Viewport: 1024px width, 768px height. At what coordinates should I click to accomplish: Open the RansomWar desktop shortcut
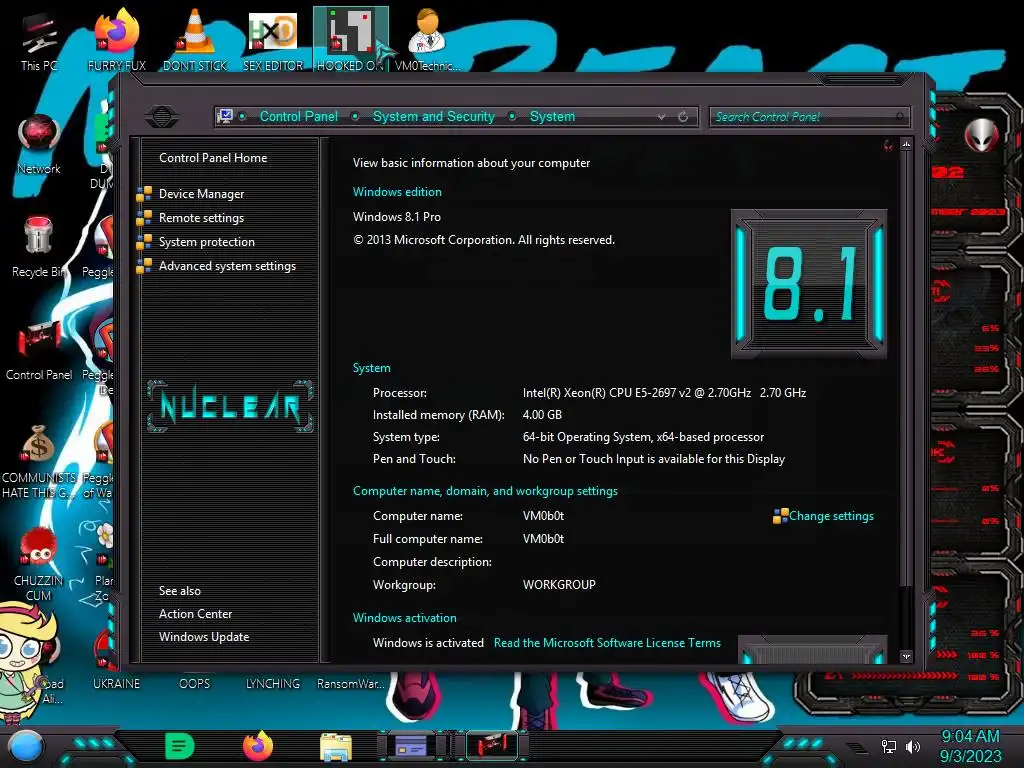click(x=351, y=684)
